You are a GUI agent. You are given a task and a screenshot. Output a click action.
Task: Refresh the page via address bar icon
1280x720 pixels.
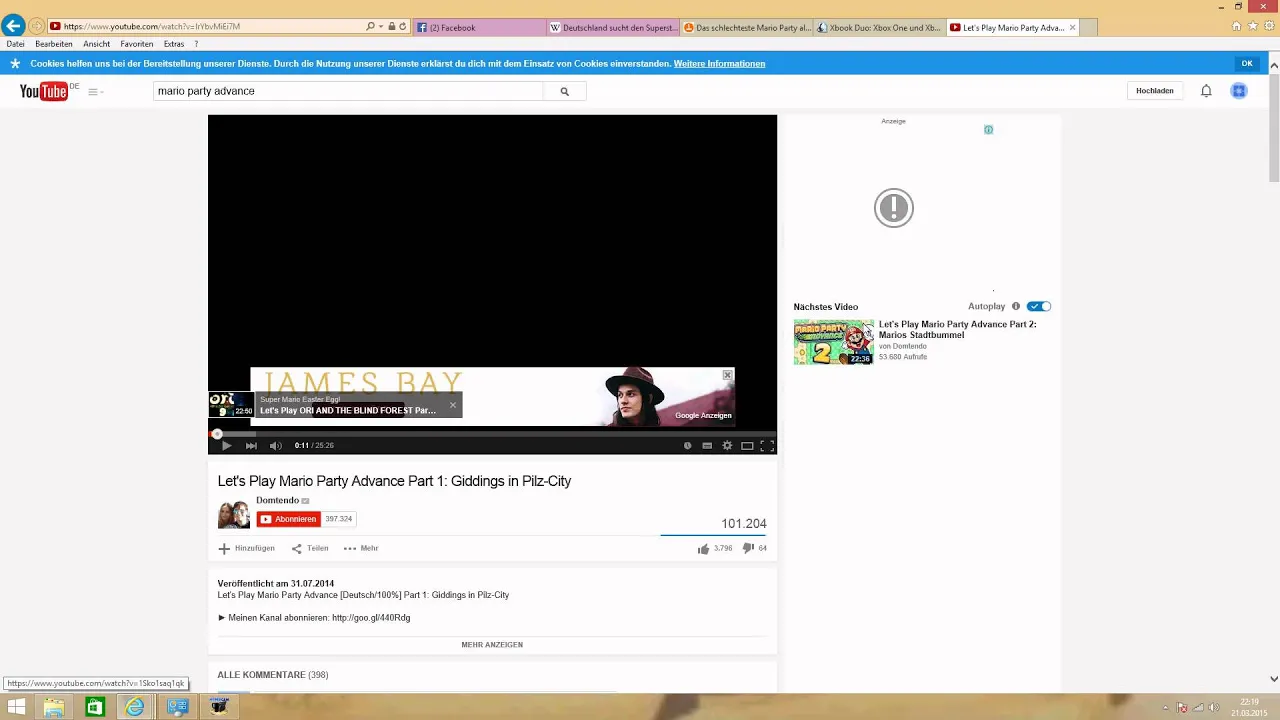[x=403, y=27]
